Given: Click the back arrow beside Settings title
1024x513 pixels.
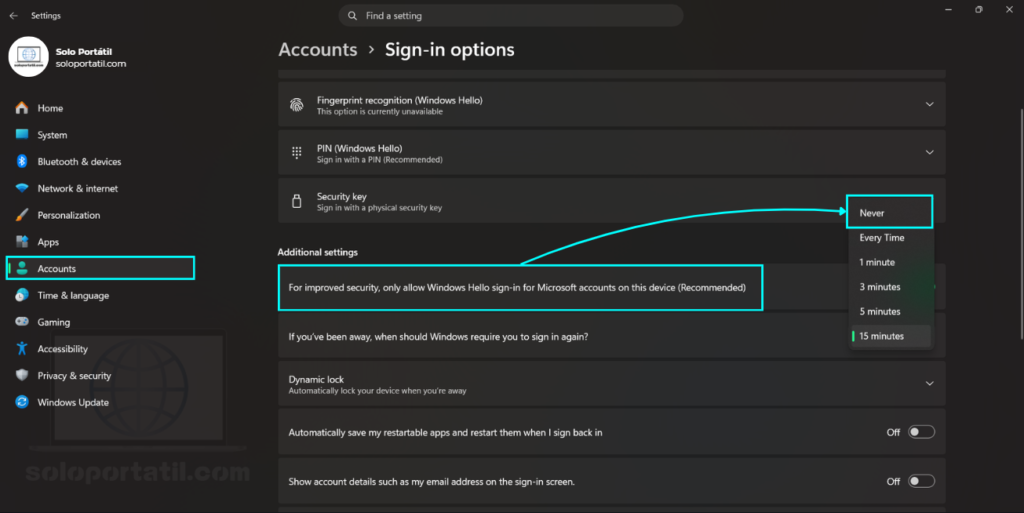Looking at the screenshot, I should click(14, 16).
